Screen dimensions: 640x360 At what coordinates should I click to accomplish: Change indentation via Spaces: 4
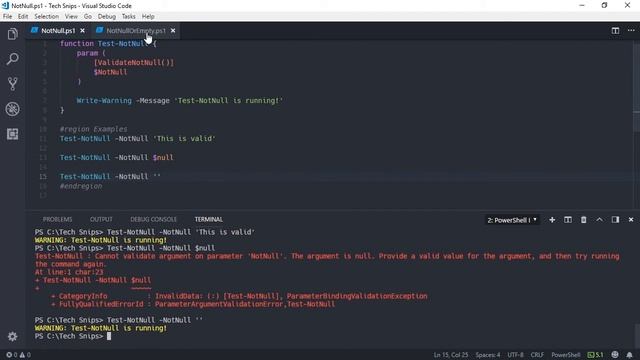[488, 355]
